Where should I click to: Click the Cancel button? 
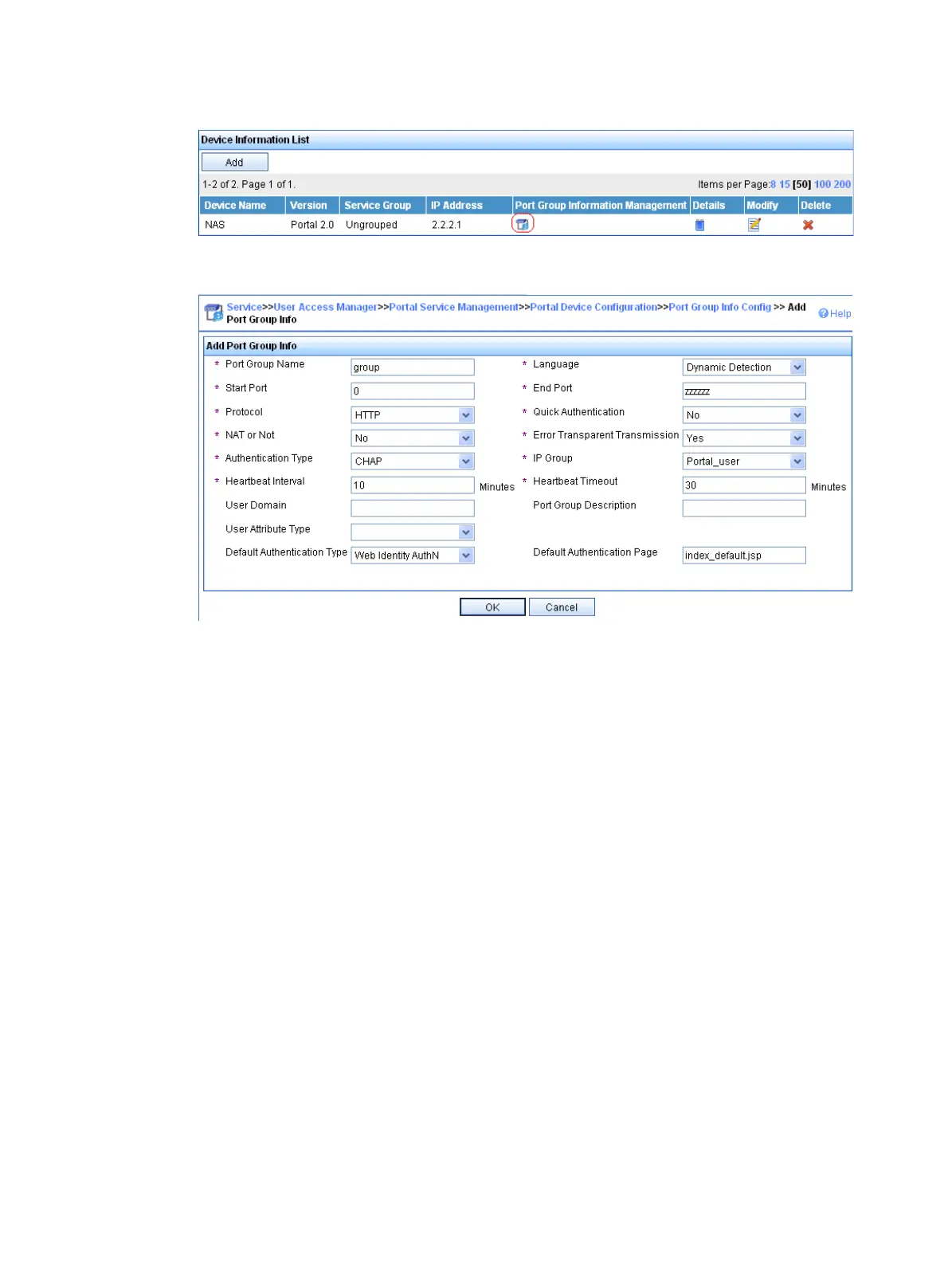tap(562, 607)
